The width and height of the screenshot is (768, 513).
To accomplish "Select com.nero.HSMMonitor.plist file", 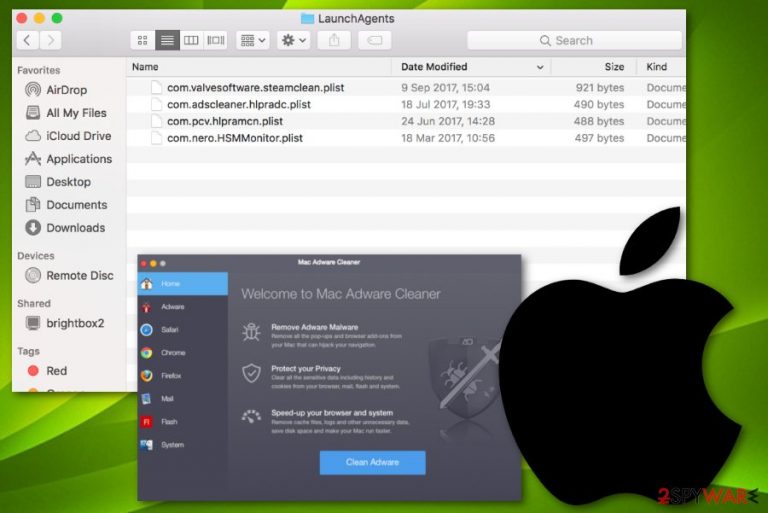I will pos(406,138).
